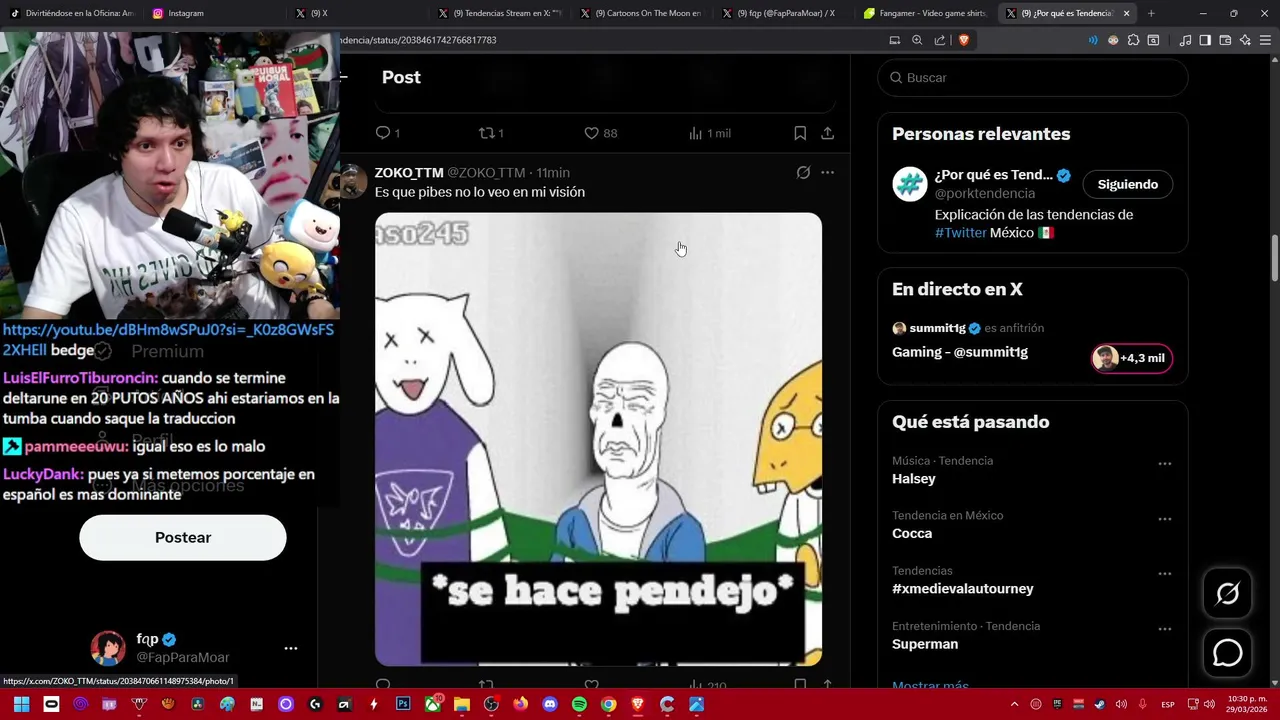This screenshot has width=1280, height=720.
Task: Open the Halsey trending topic
Action: pos(914,479)
